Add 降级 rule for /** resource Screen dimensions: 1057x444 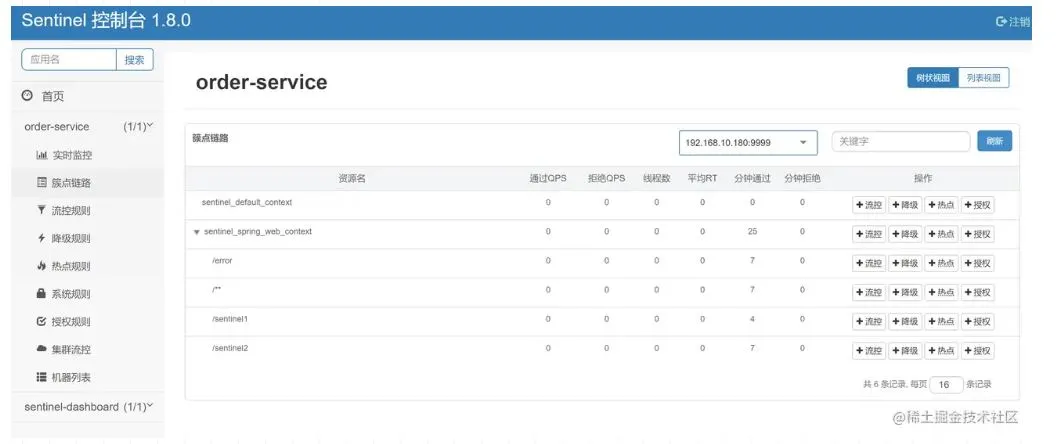click(905, 292)
